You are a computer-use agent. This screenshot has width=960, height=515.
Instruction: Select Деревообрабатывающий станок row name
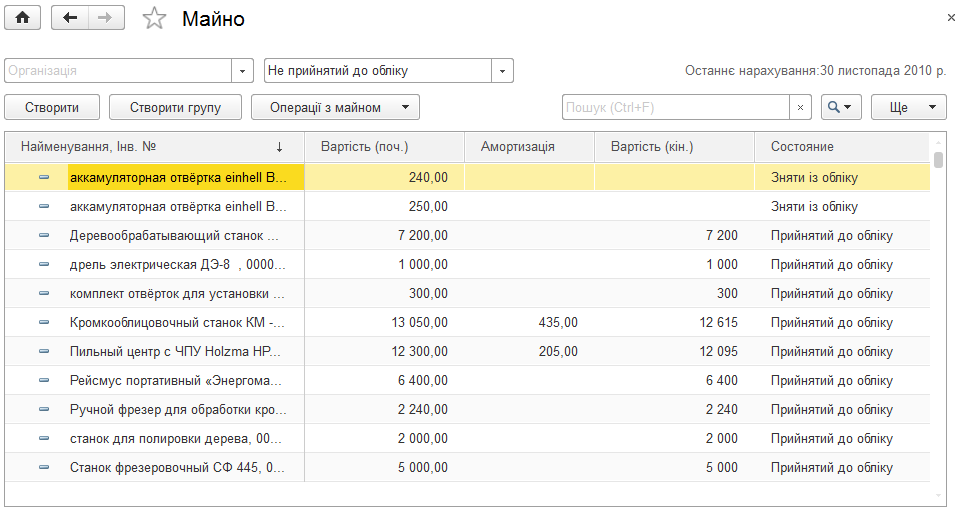pos(174,236)
